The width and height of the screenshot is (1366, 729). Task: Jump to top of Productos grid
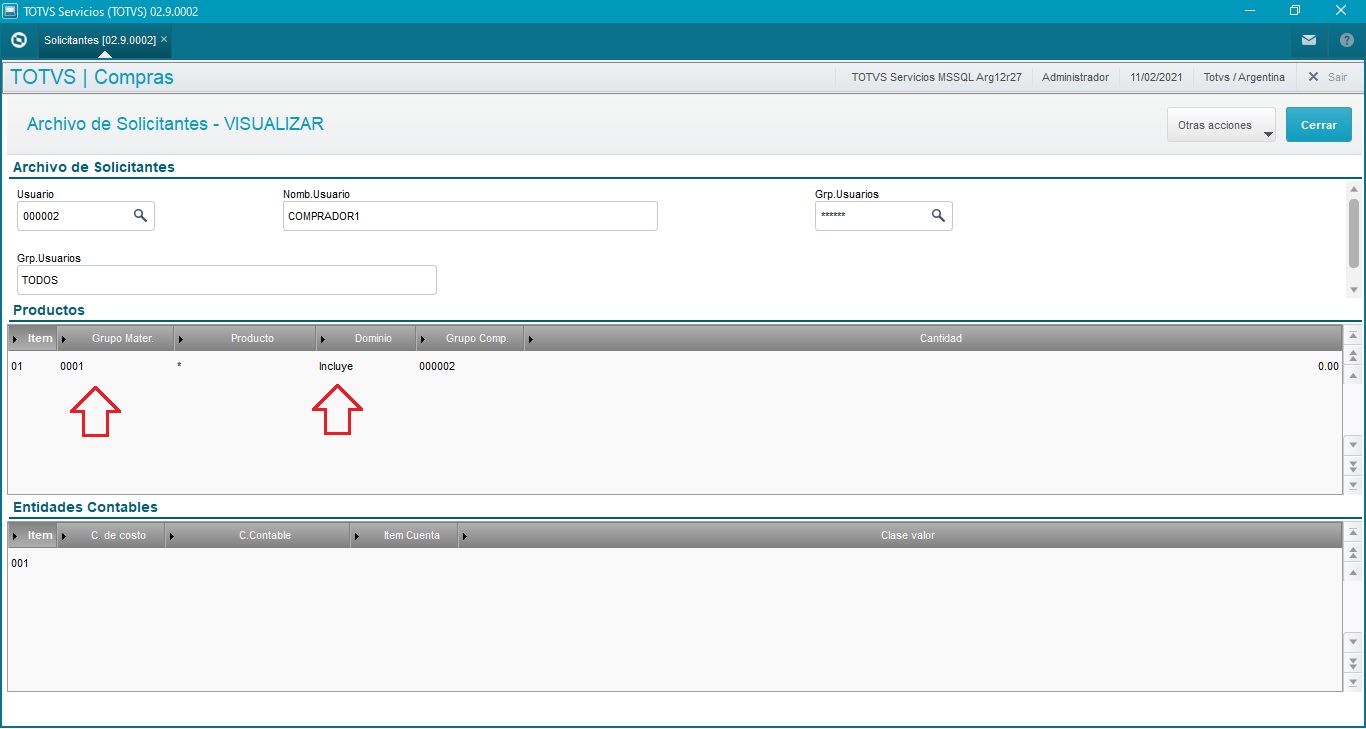click(x=1354, y=336)
